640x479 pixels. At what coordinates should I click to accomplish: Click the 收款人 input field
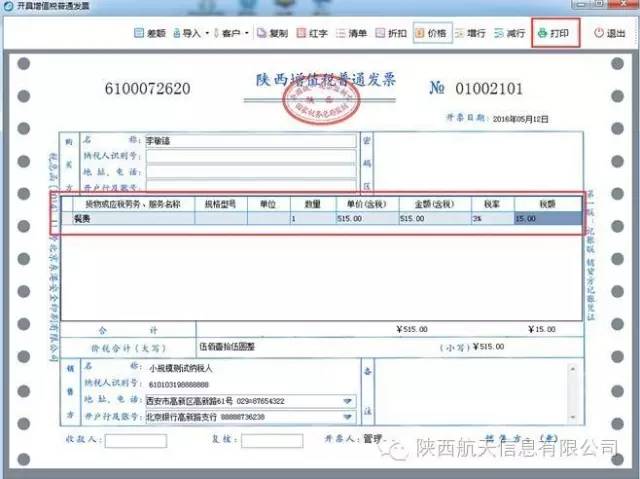coord(136,441)
